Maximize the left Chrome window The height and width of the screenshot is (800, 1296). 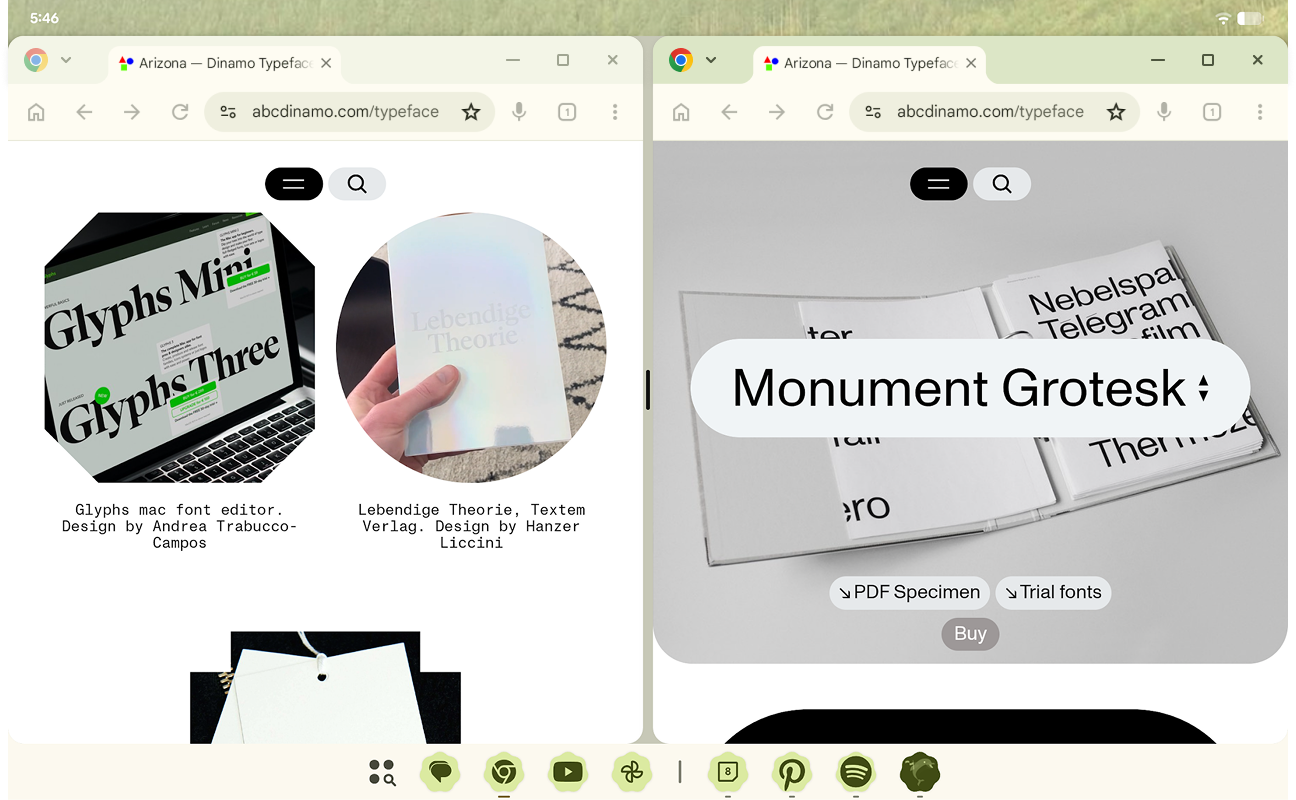563,60
